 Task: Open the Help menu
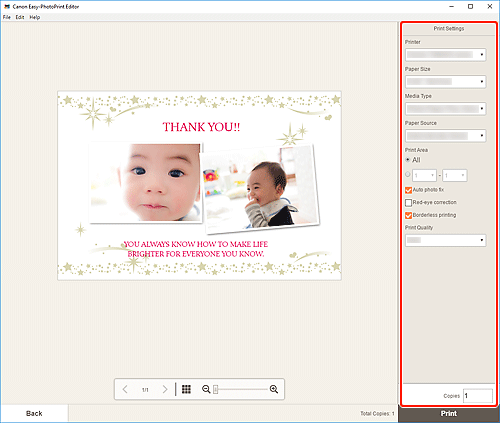[35, 17]
